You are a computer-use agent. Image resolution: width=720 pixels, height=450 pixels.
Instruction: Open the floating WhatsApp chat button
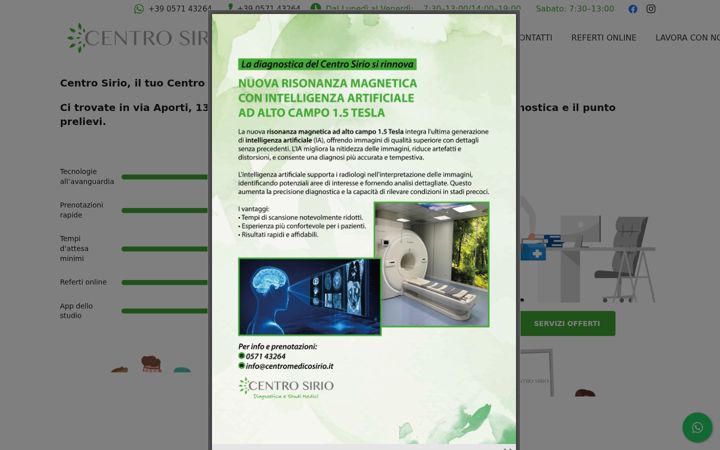pyautogui.click(x=697, y=428)
